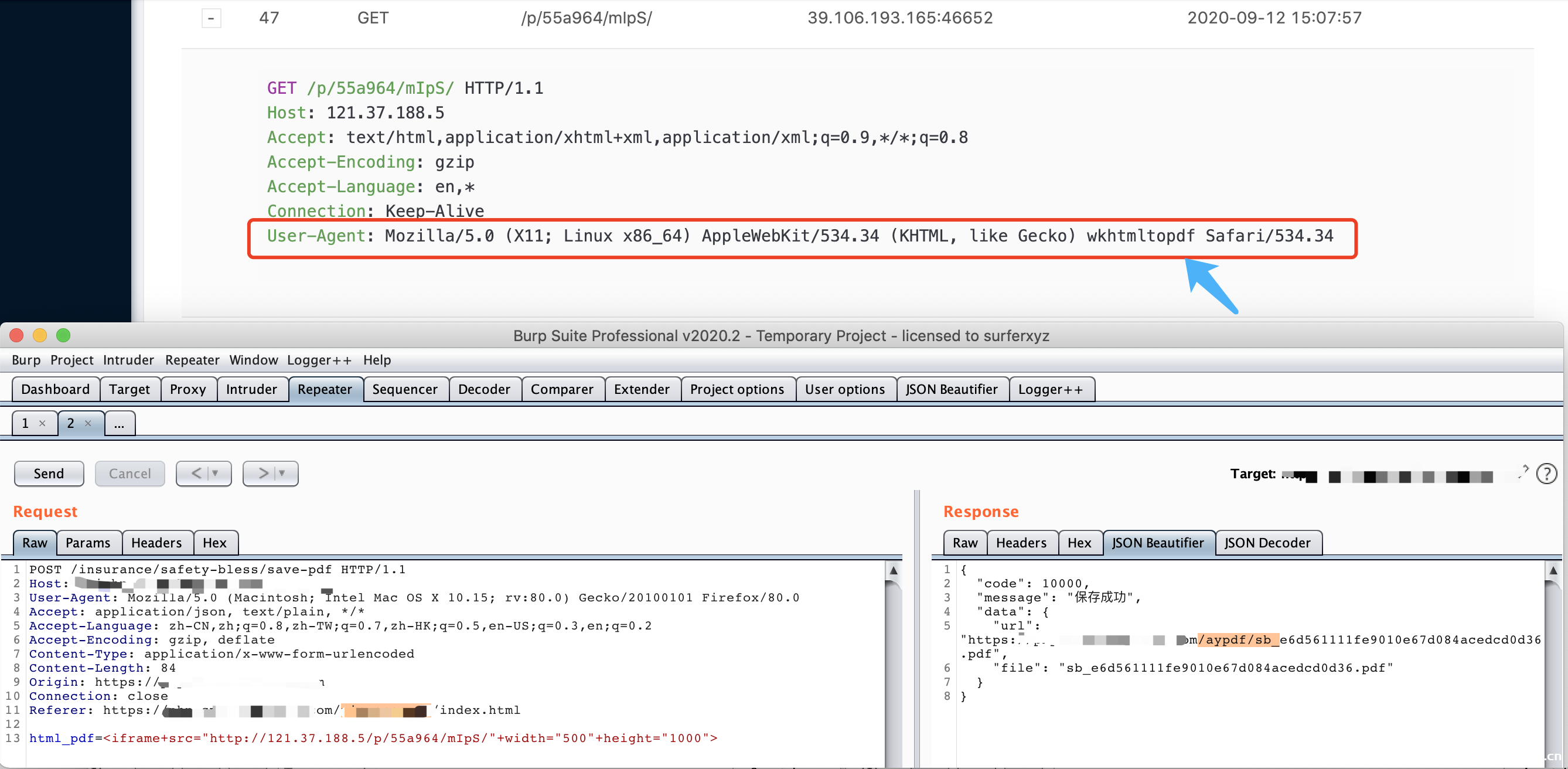The width and height of the screenshot is (1568, 769).
Task: Select the request Params tab
Action: (x=88, y=543)
